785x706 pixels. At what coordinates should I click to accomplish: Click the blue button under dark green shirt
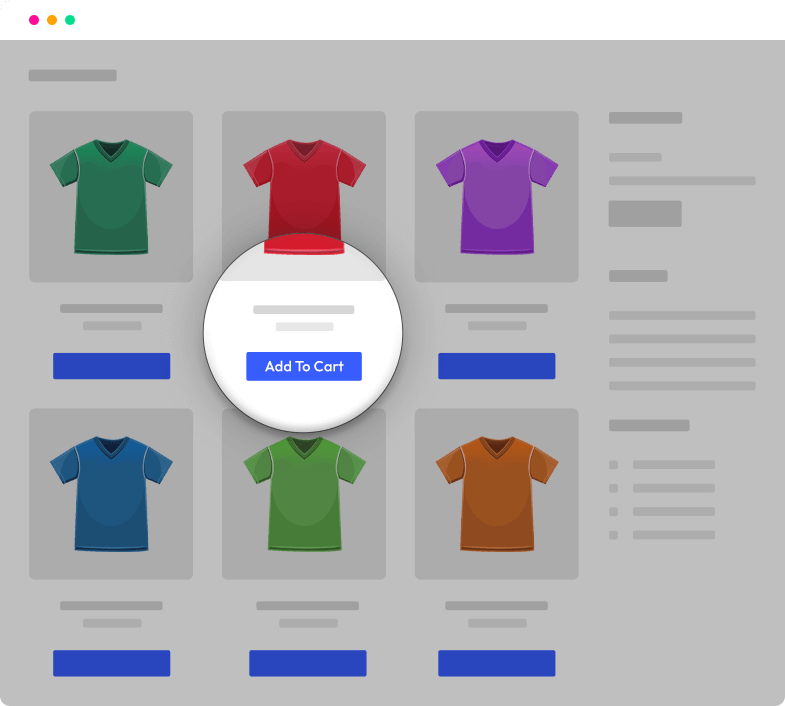coord(112,366)
